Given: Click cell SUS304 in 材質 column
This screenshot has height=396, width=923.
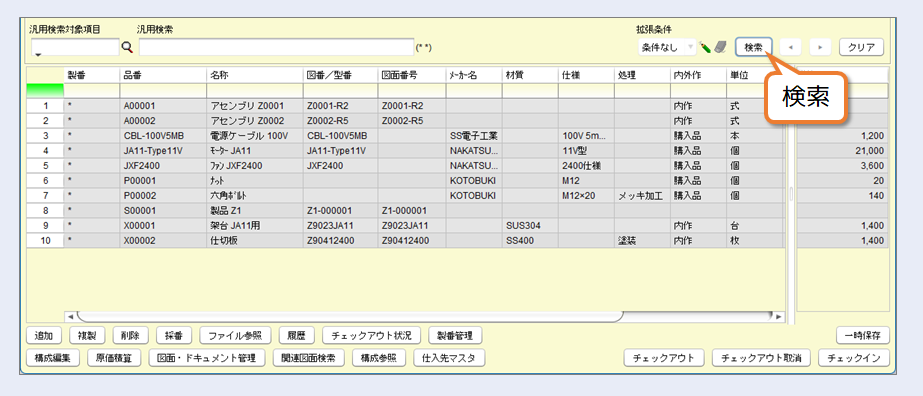Looking at the screenshot, I should click(x=530, y=225).
